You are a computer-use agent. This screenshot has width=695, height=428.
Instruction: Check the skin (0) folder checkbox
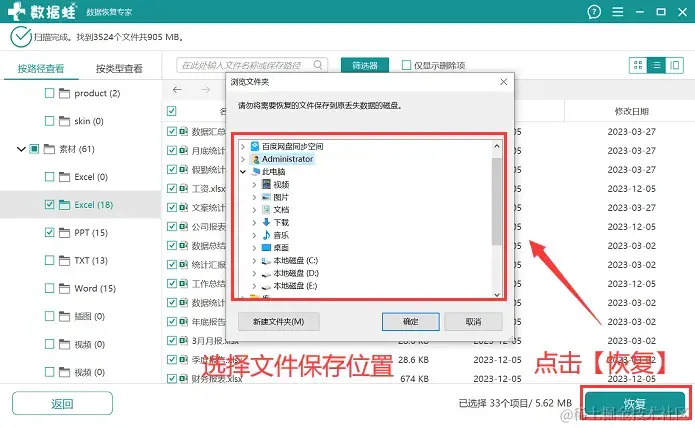pos(49,121)
